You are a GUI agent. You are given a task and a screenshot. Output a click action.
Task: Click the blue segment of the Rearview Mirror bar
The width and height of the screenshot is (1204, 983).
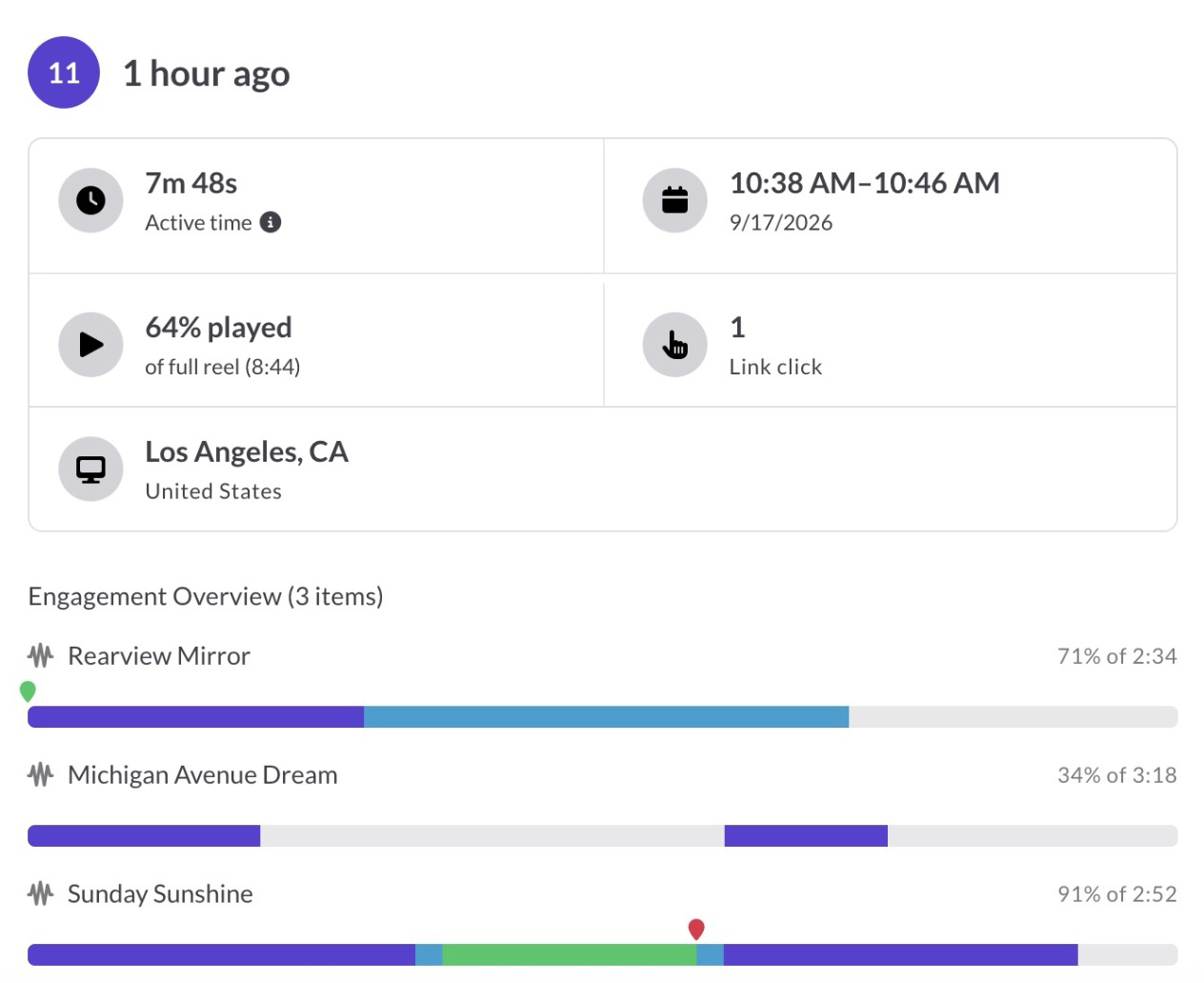(x=606, y=717)
